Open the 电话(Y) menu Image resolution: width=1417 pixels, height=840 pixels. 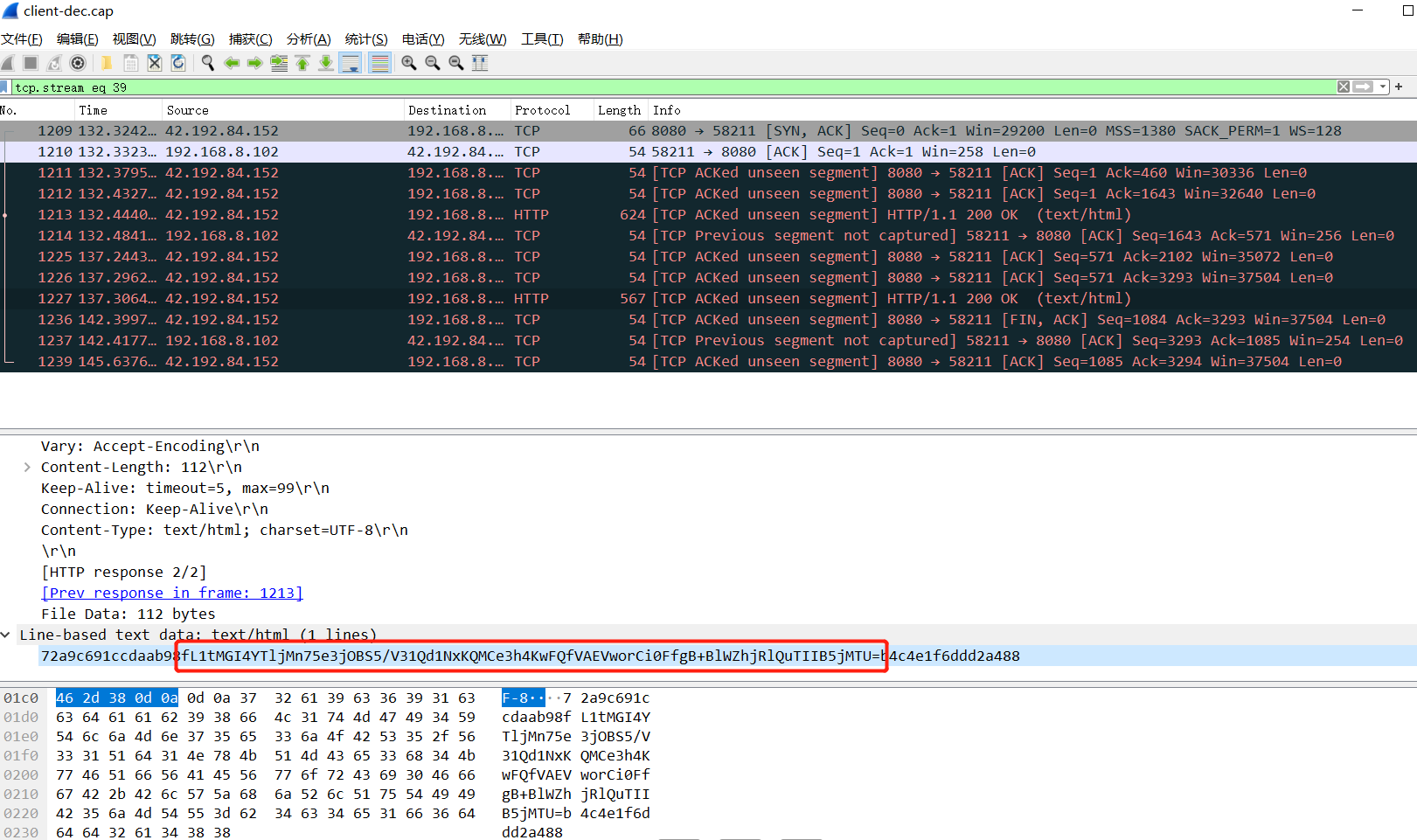423,39
